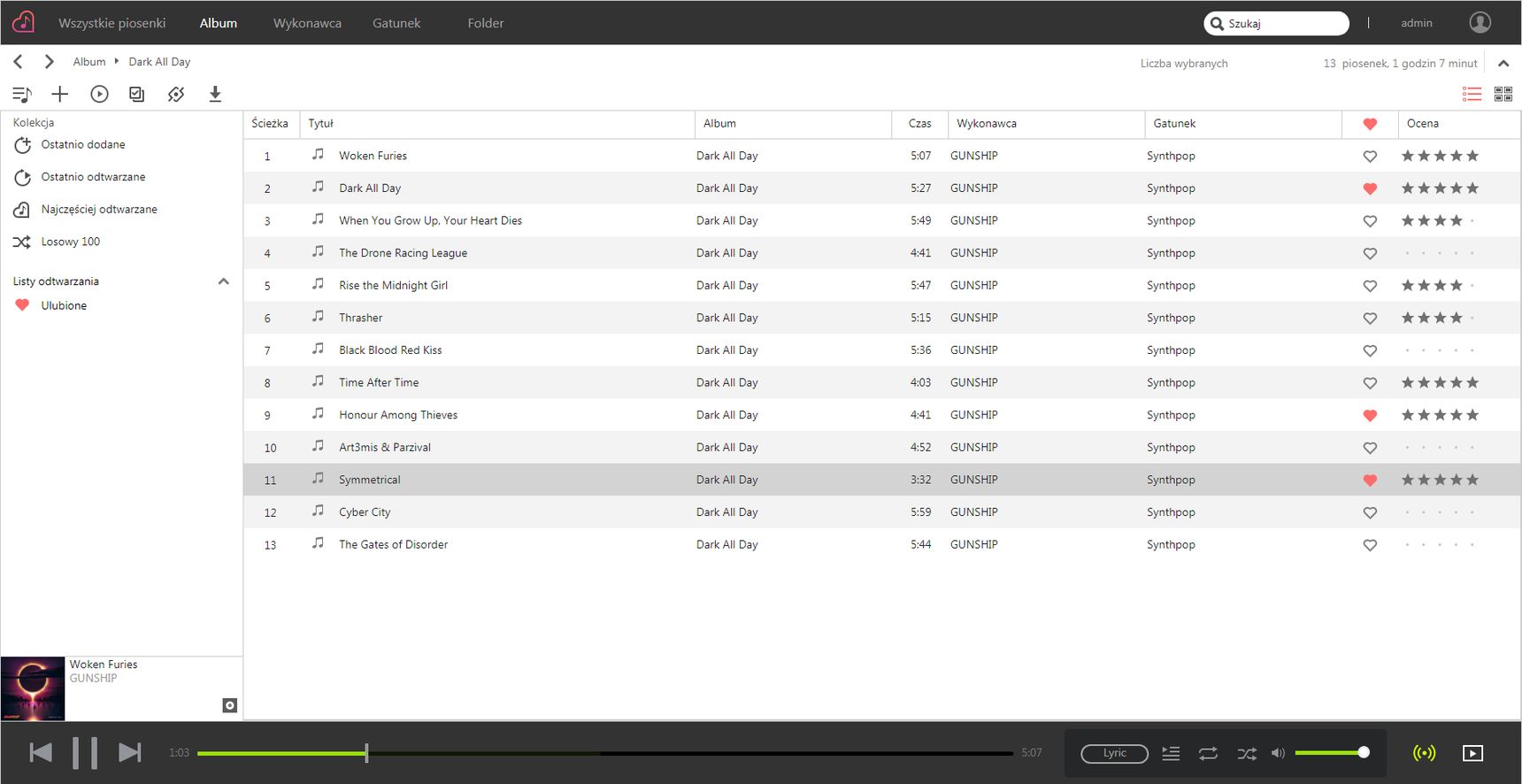1522x784 pixels.
Task: Click the share link toolbar icon
Action: click(176, 94)
